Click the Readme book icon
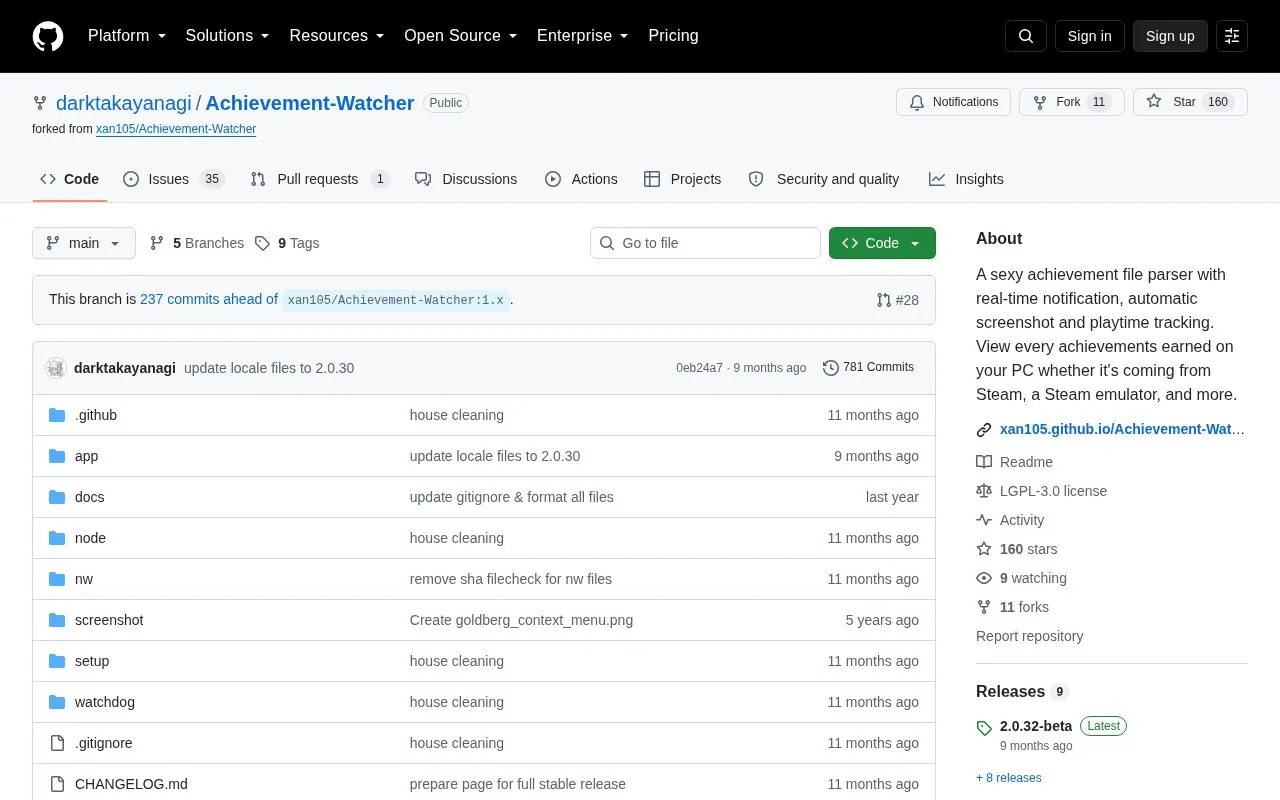The image size is (1280, 800). (x=984, y=462)
